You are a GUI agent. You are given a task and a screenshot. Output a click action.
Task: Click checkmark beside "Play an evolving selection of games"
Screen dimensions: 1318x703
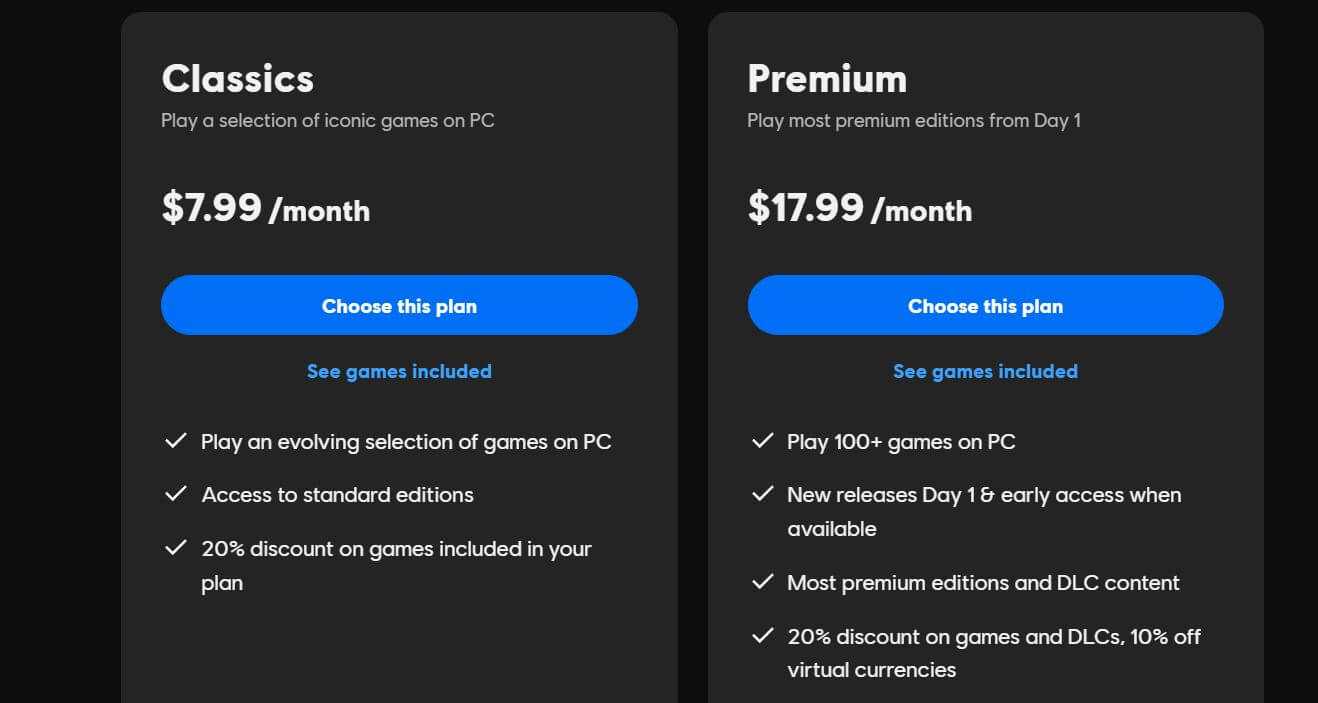(x=176, y=440)
